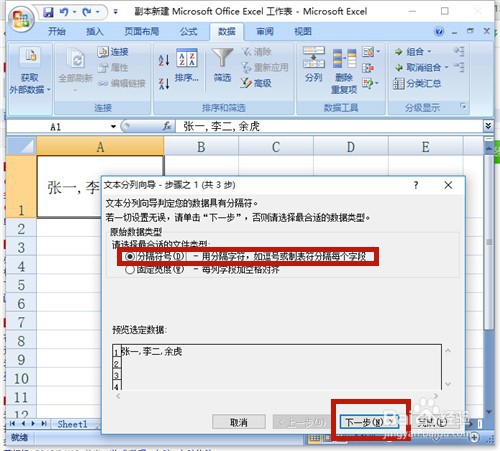Viewport: 500px width, 451px height.
Task: Click Subtotal button
Action: pyautogui.click(x=417, y=83)
